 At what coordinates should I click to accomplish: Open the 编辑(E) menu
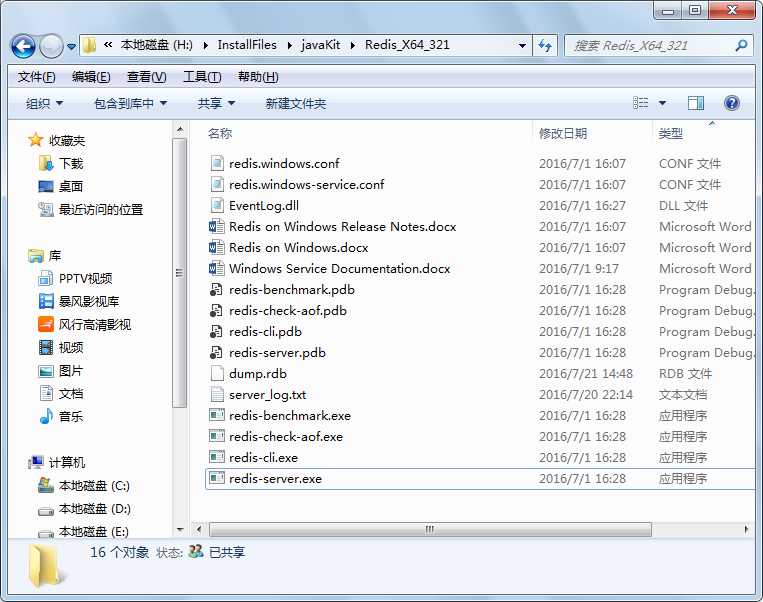coord(91,77)
